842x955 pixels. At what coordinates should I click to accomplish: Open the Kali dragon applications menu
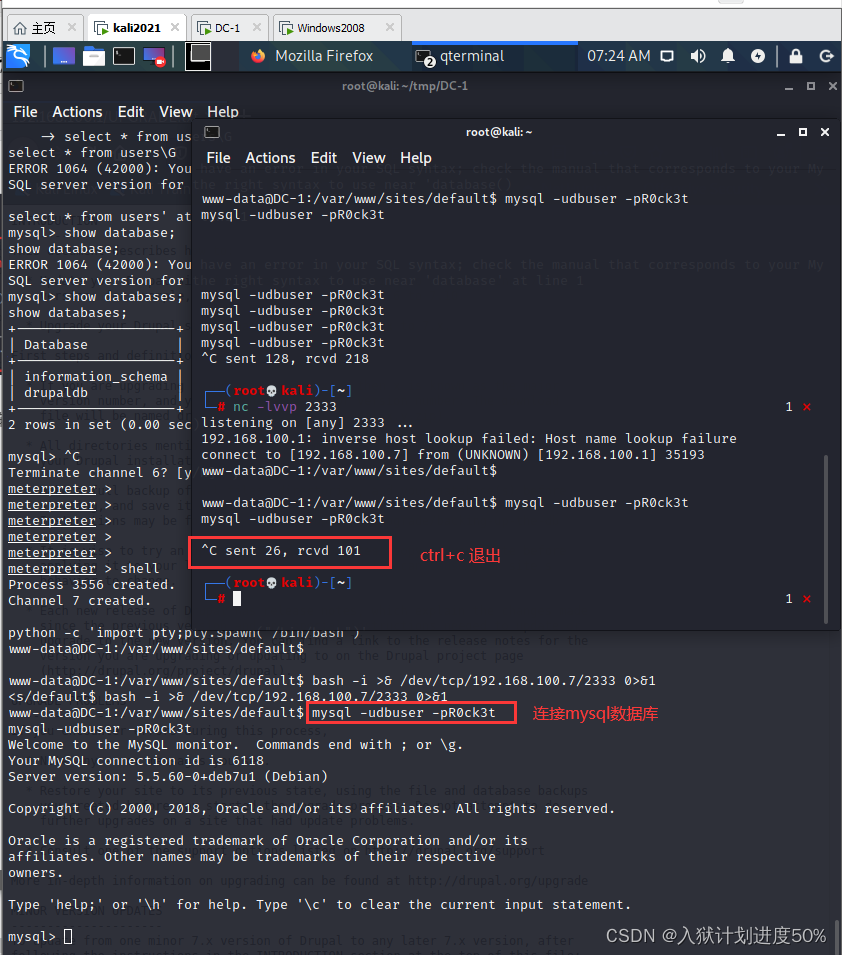[18, 56]
